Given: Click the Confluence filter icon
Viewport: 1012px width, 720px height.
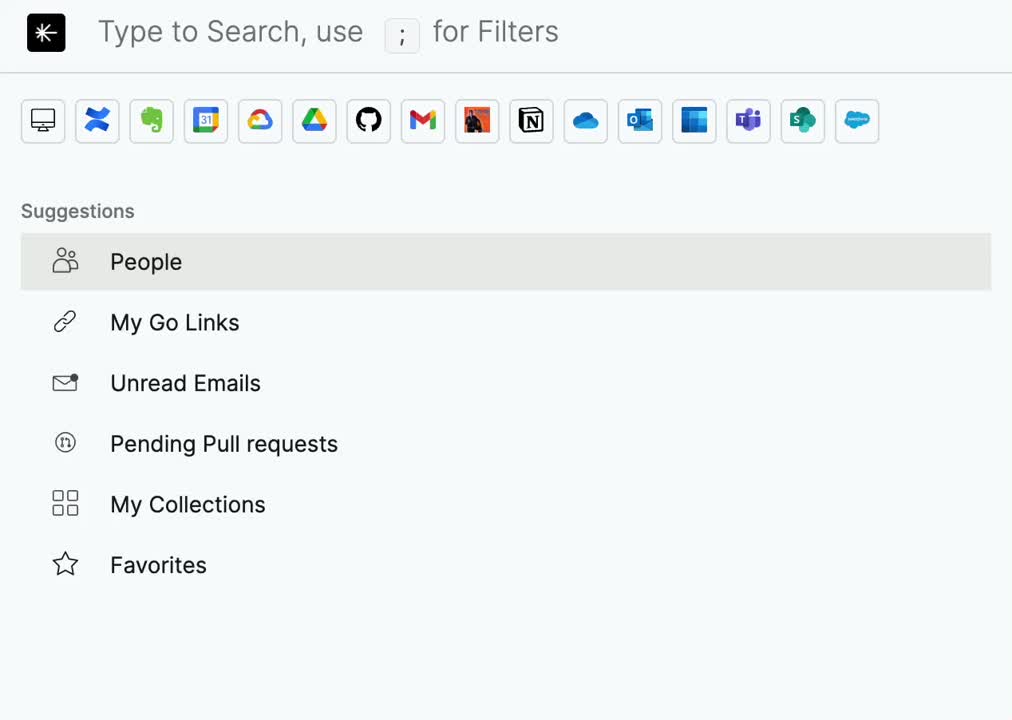Looking at the screenshot, I should point(97,121).
